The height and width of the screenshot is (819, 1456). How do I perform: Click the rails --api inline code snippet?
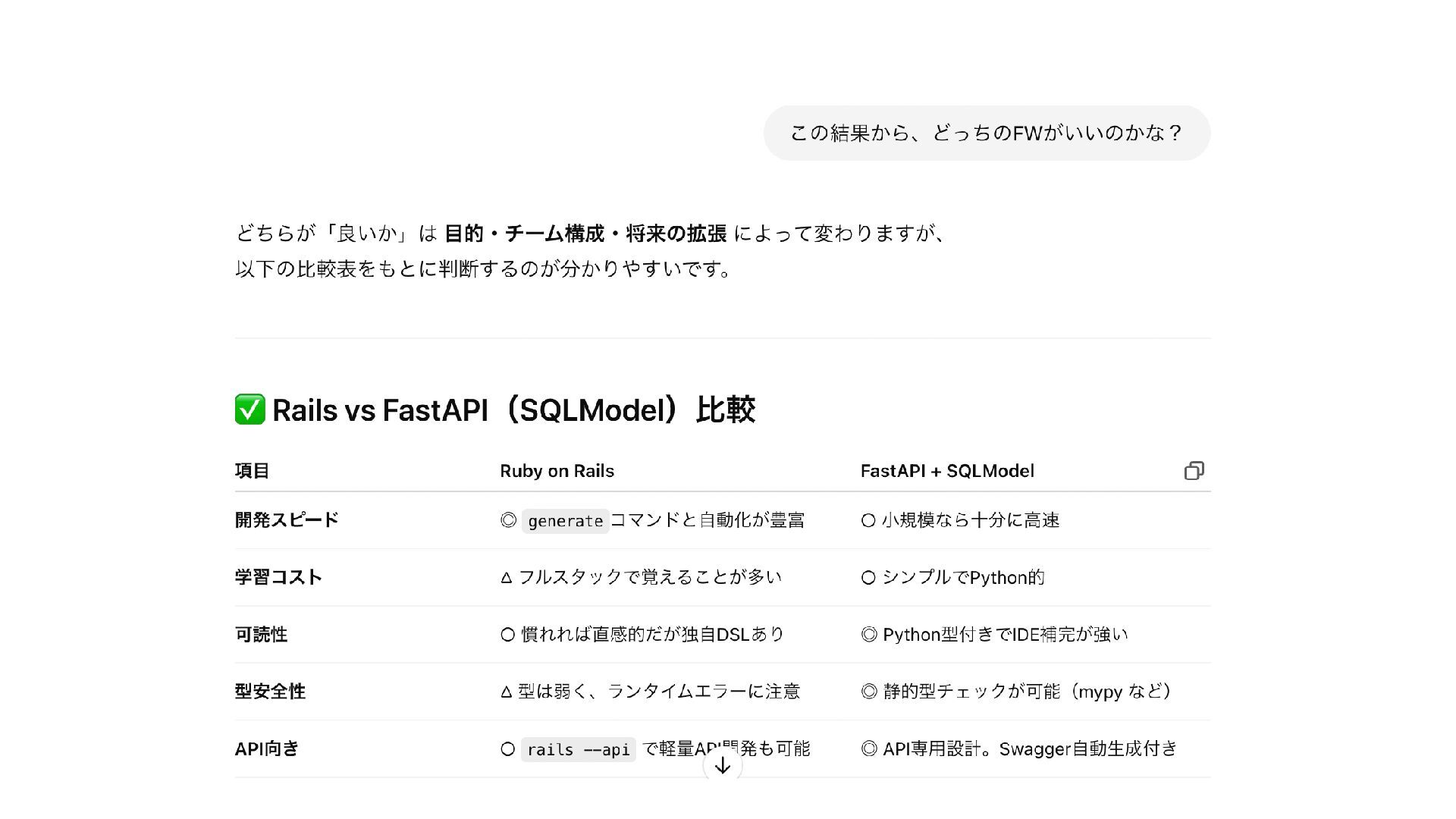click(578, 750)
